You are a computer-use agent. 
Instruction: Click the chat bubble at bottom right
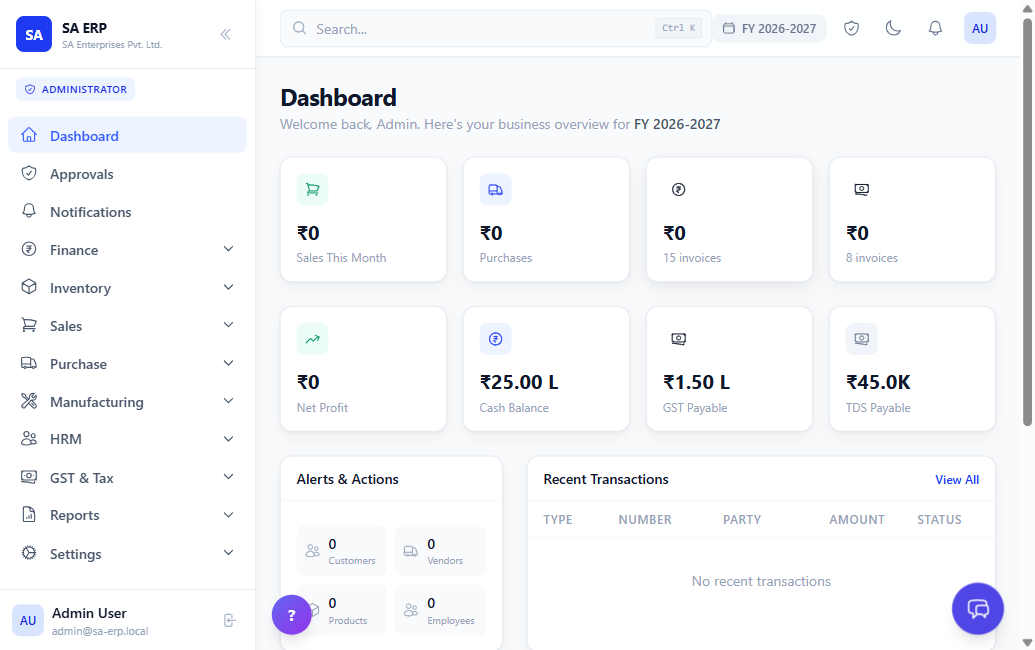(977, 608)
